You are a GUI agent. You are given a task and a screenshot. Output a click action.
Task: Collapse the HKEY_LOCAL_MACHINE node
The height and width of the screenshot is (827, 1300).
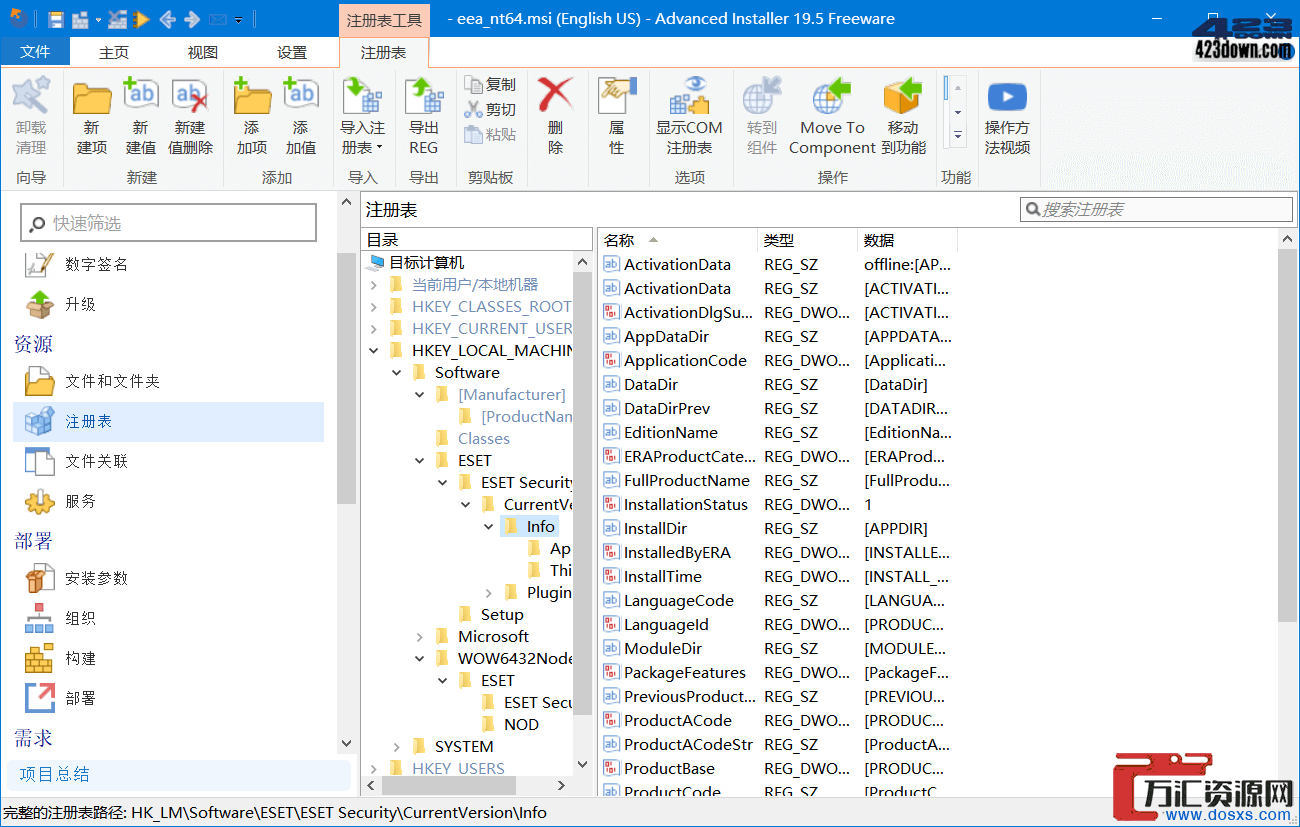coord(374,351)
